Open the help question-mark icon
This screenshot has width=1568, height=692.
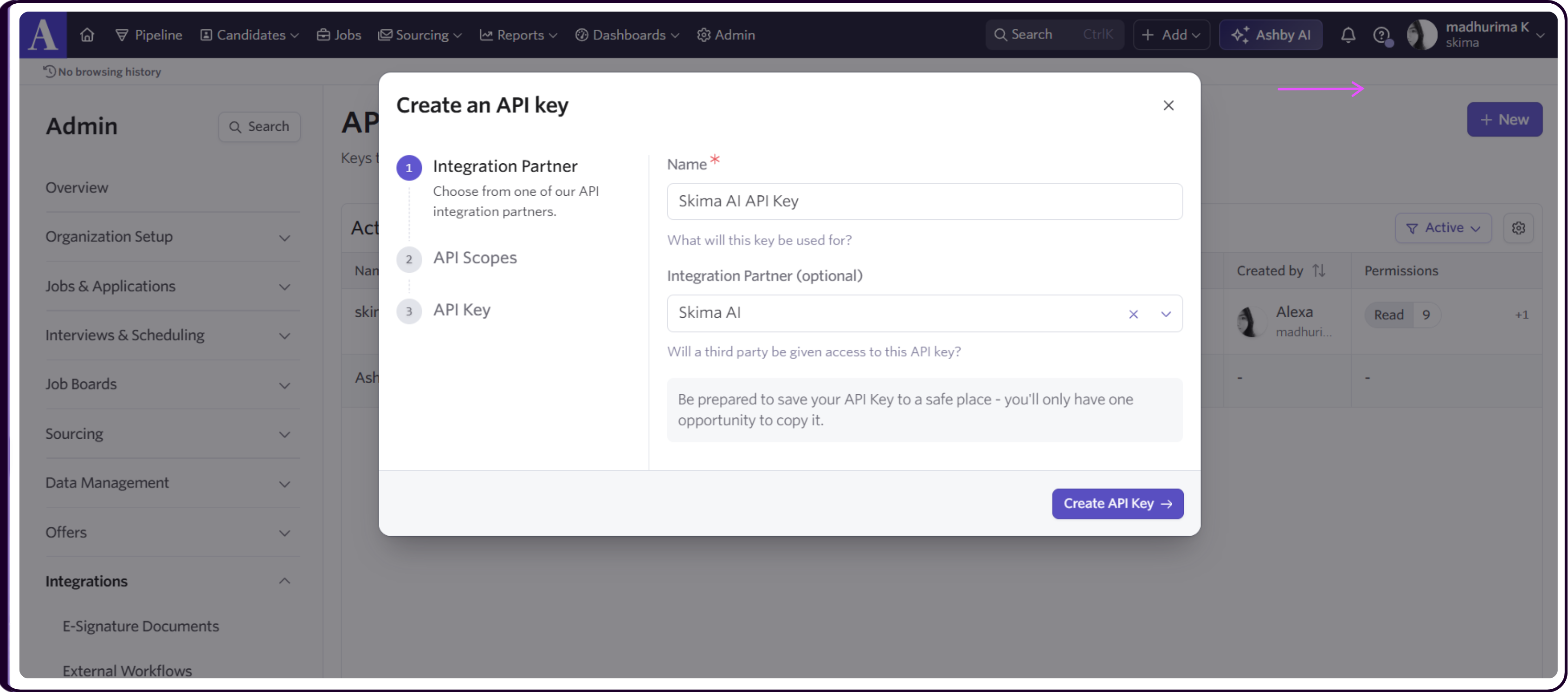[x=1382, y=35]
